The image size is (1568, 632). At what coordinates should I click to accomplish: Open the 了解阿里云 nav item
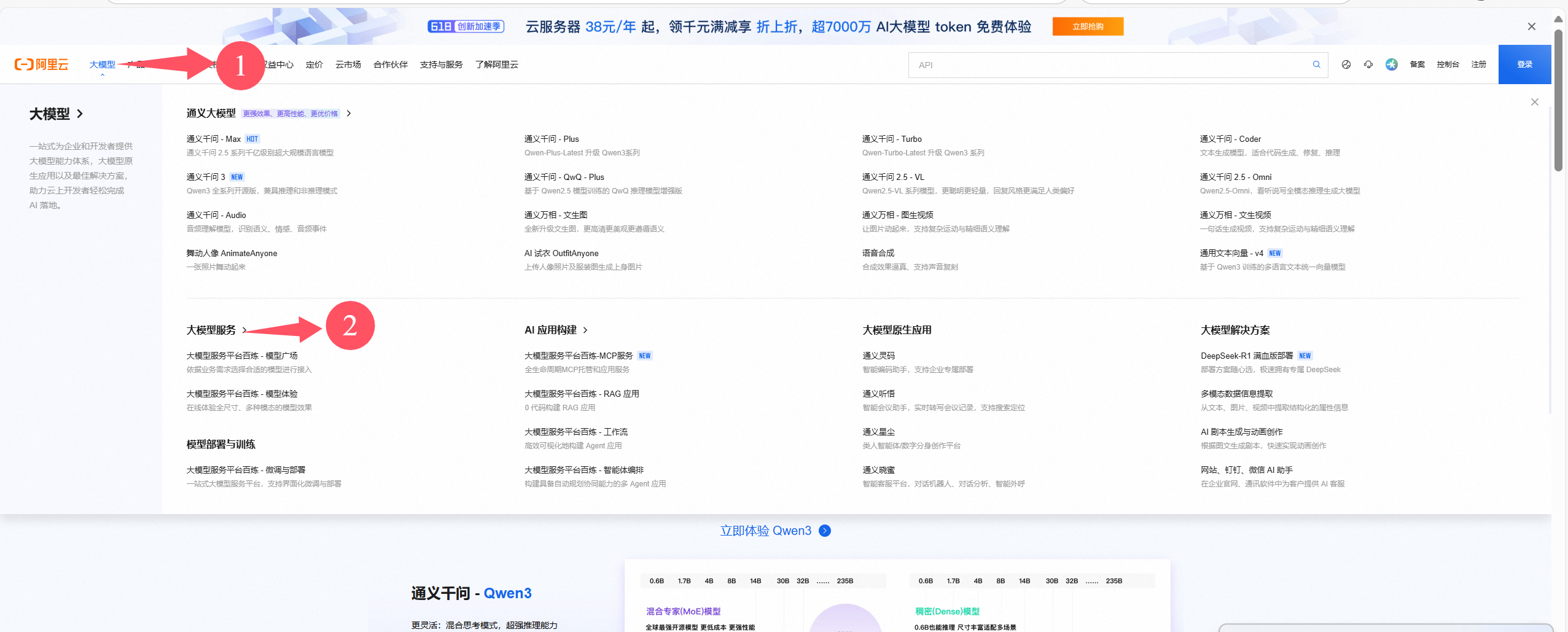pyautogui.click(x=496, y=64)
